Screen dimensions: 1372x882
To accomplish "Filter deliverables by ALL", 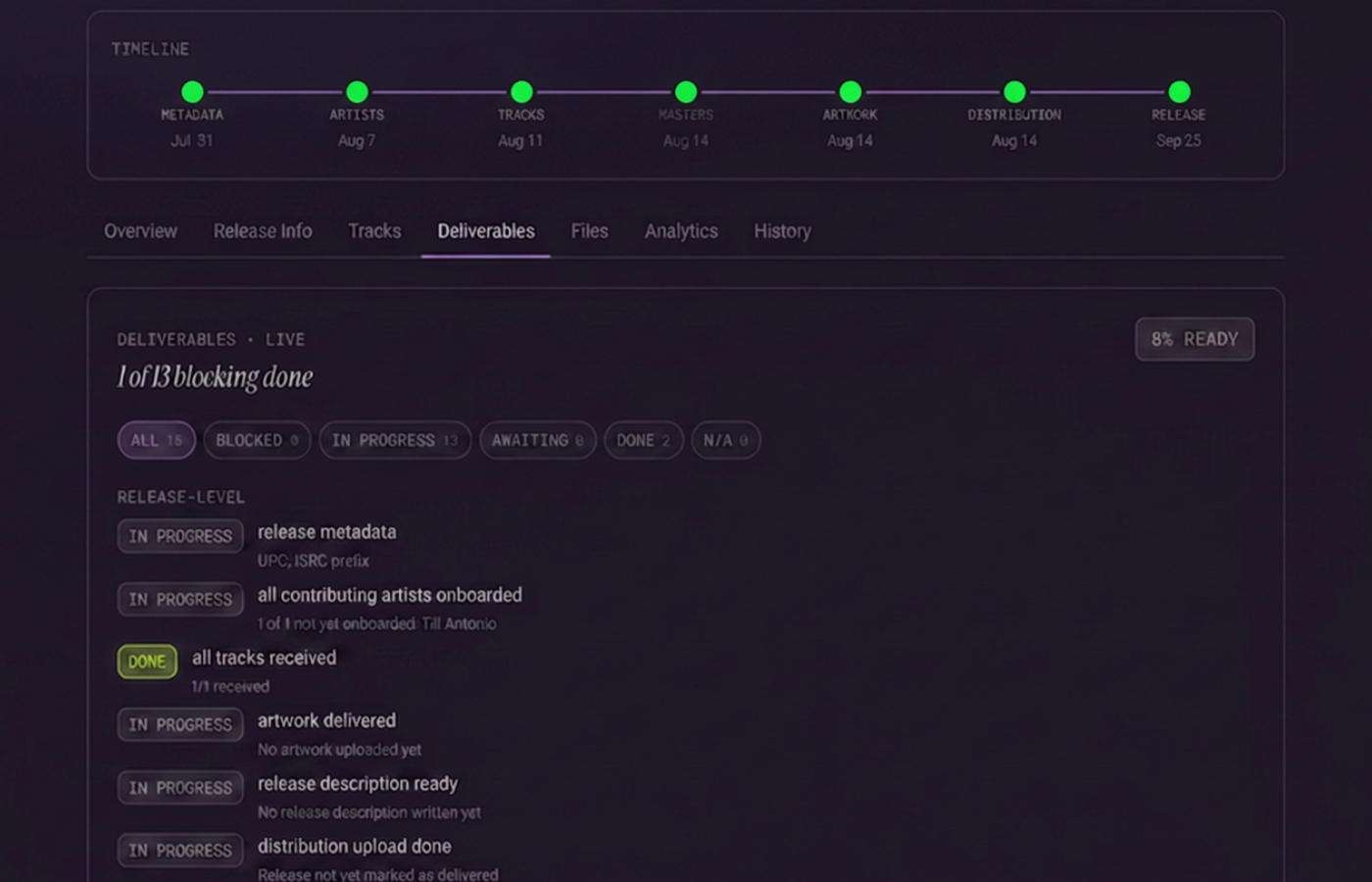I will 157,440.
